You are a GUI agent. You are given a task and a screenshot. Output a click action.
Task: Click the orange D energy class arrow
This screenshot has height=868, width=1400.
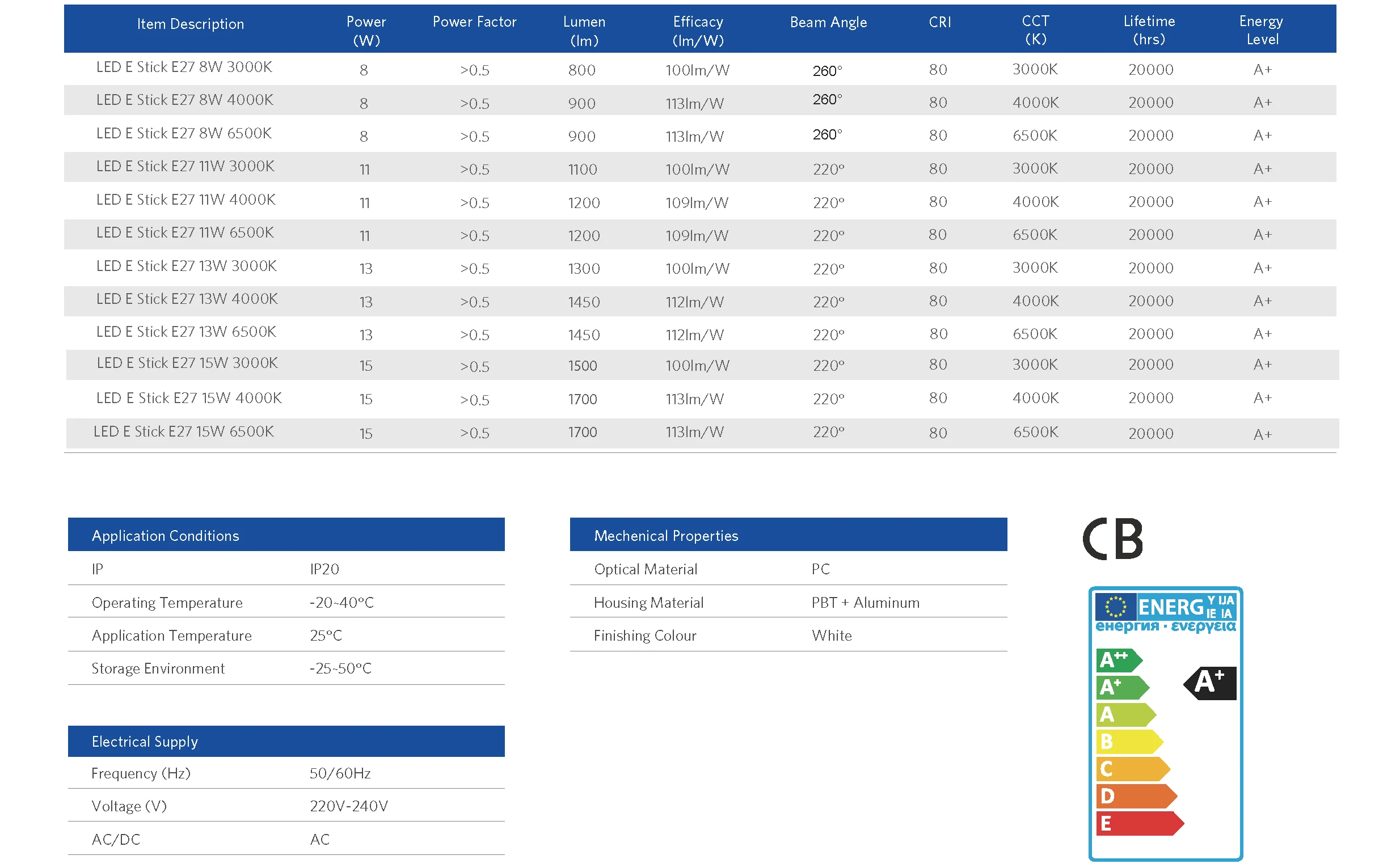tap(1136, 795)
